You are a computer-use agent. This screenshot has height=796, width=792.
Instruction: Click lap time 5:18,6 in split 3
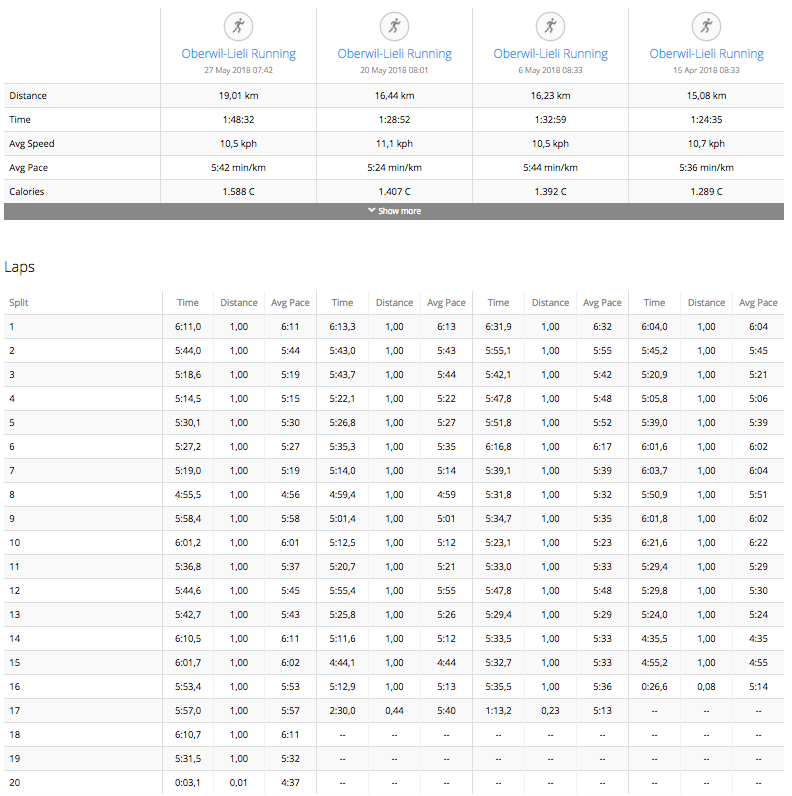coord(188,375)
